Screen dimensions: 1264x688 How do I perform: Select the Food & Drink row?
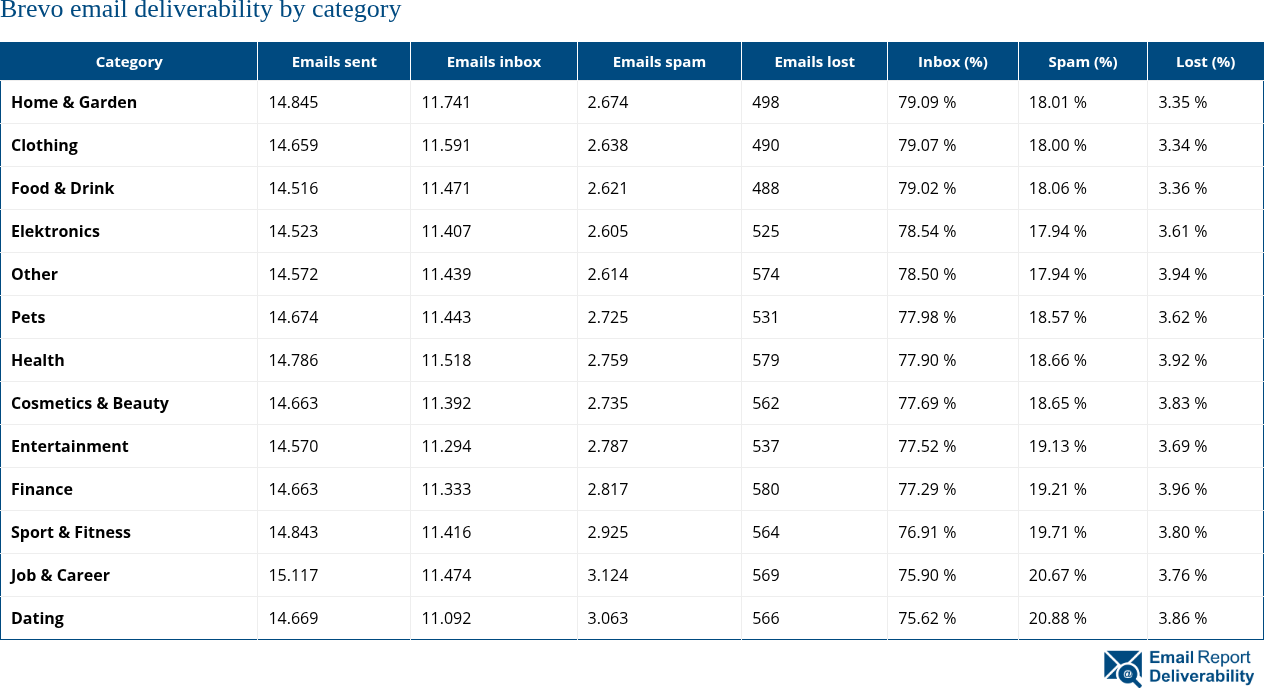(62, 188)
